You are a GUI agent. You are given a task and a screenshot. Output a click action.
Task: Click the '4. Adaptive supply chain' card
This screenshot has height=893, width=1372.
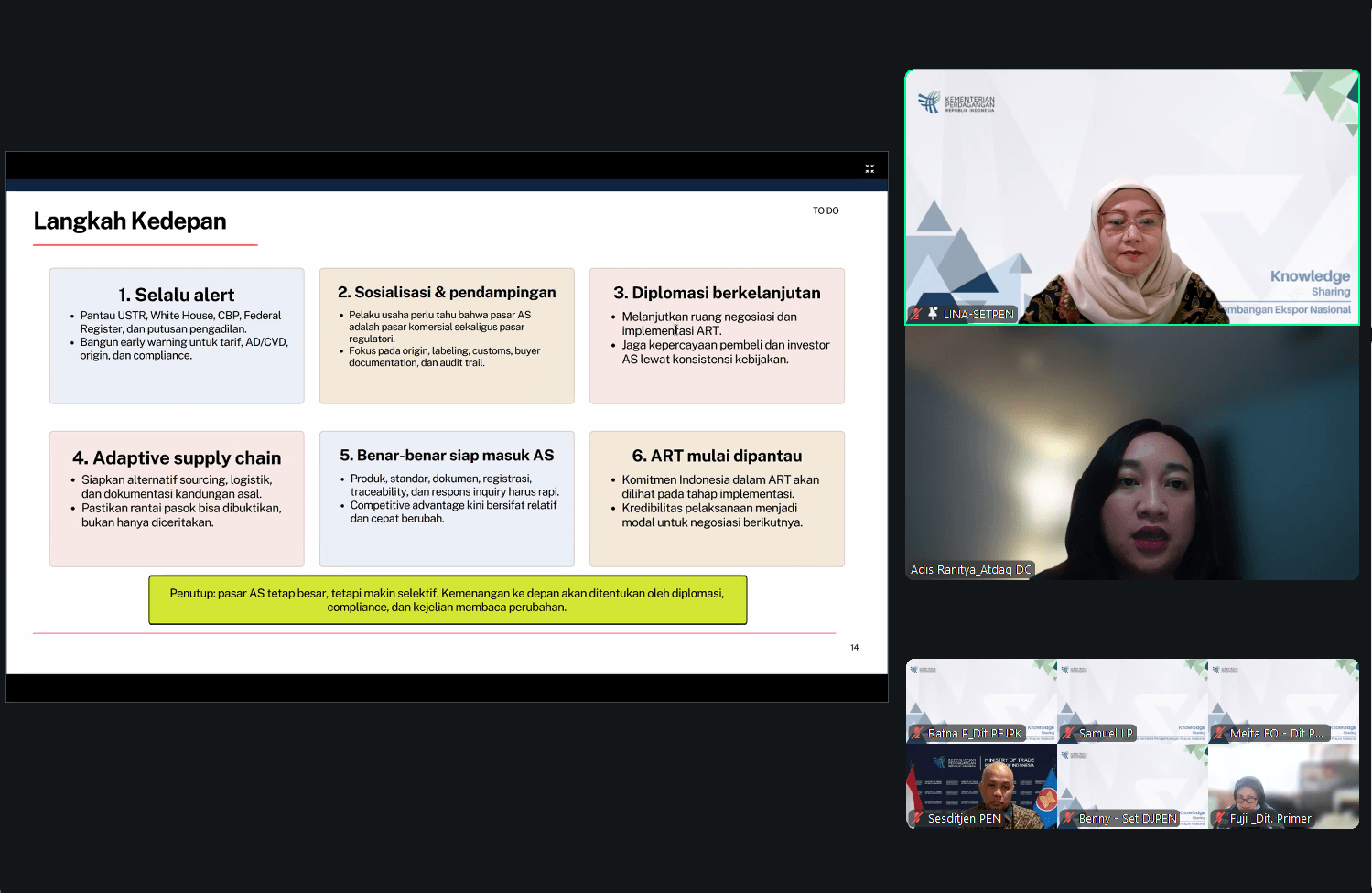pos(177,499)
